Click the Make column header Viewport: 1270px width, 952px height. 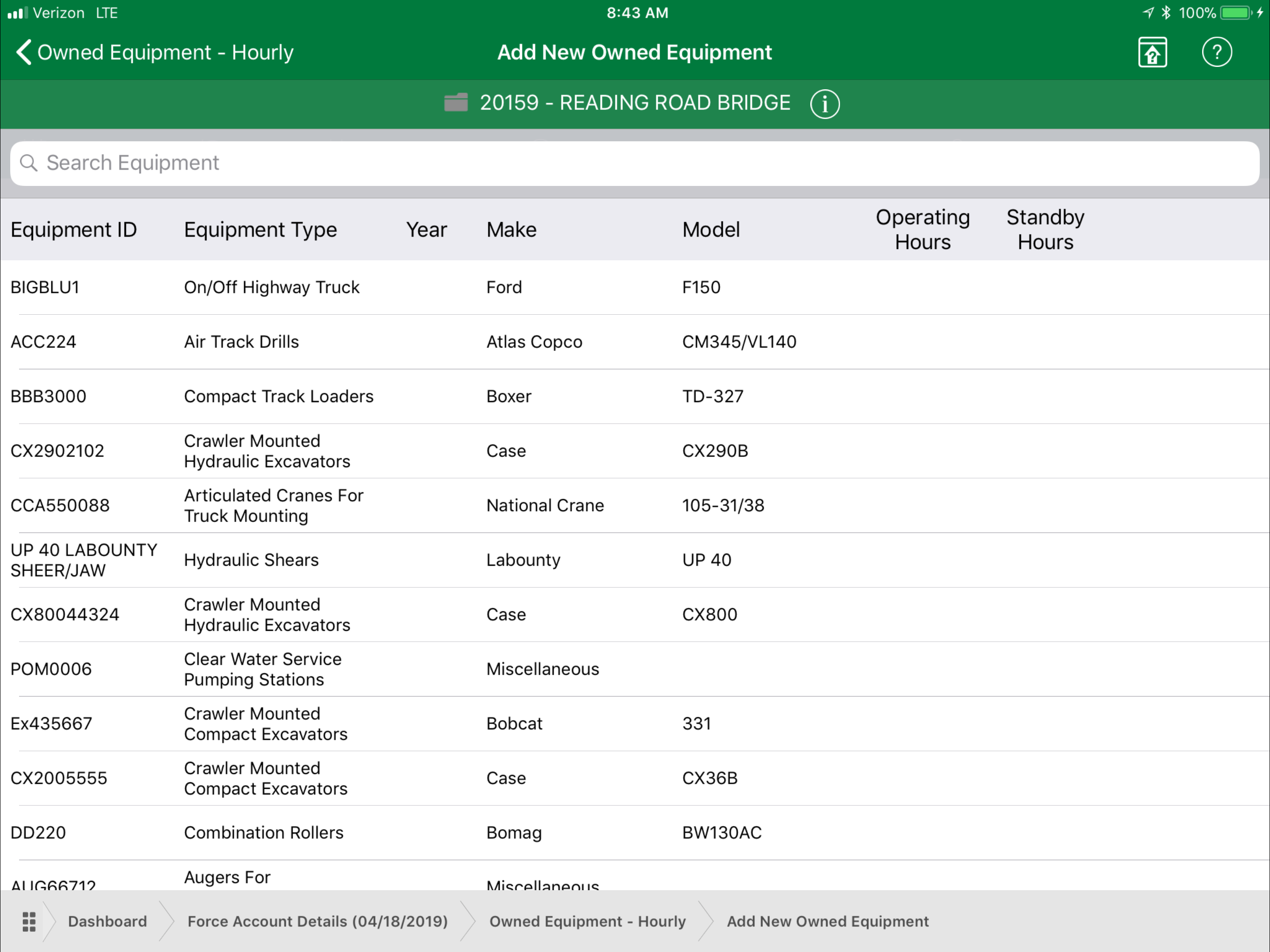coord(511,230)
